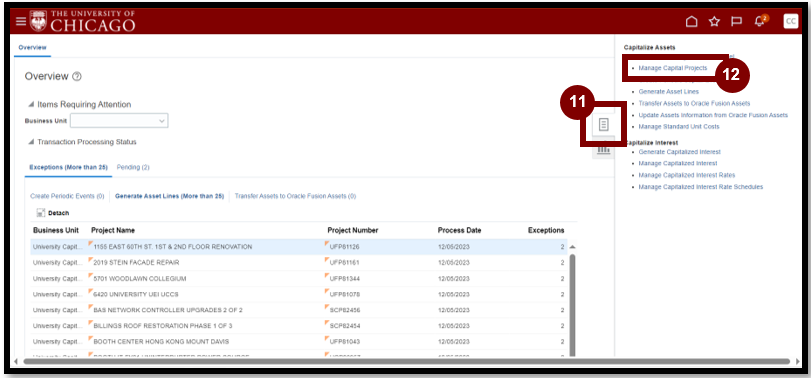Open Generate Asset Lines task link

668,92
